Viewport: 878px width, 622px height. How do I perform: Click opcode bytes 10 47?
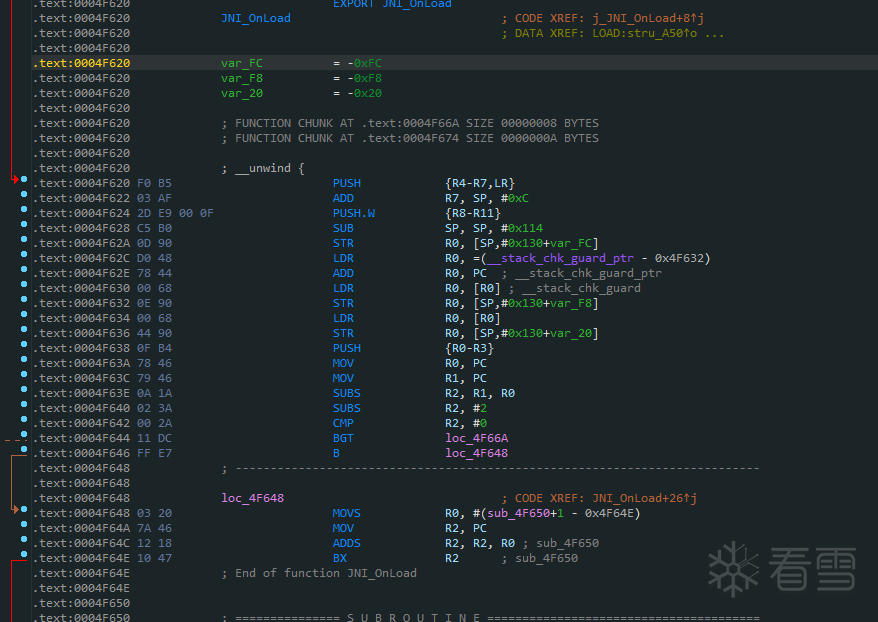tap(154, 558)
